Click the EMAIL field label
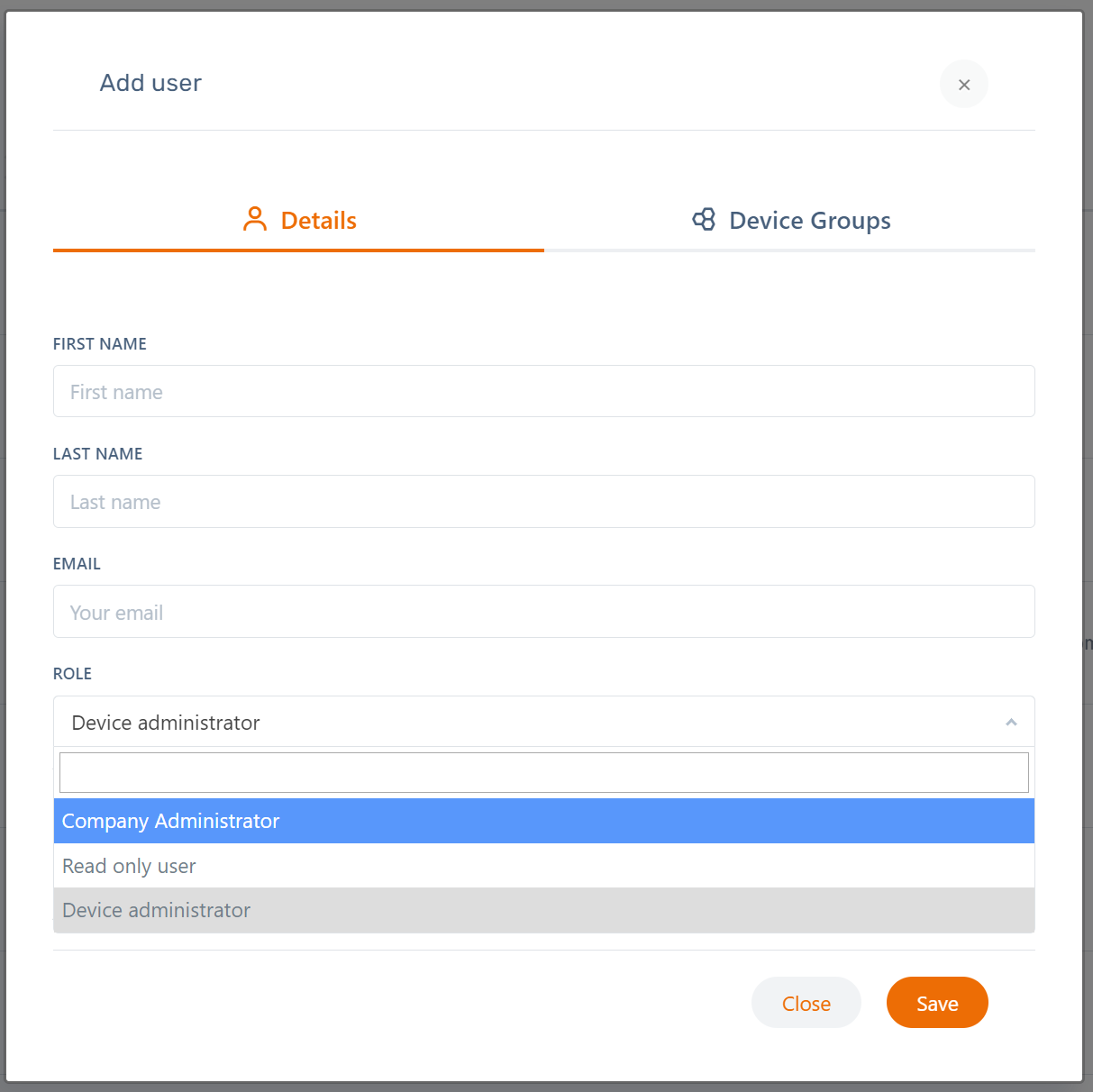Viewport: 1093px width, 1092px height. [x=77, y=564]
